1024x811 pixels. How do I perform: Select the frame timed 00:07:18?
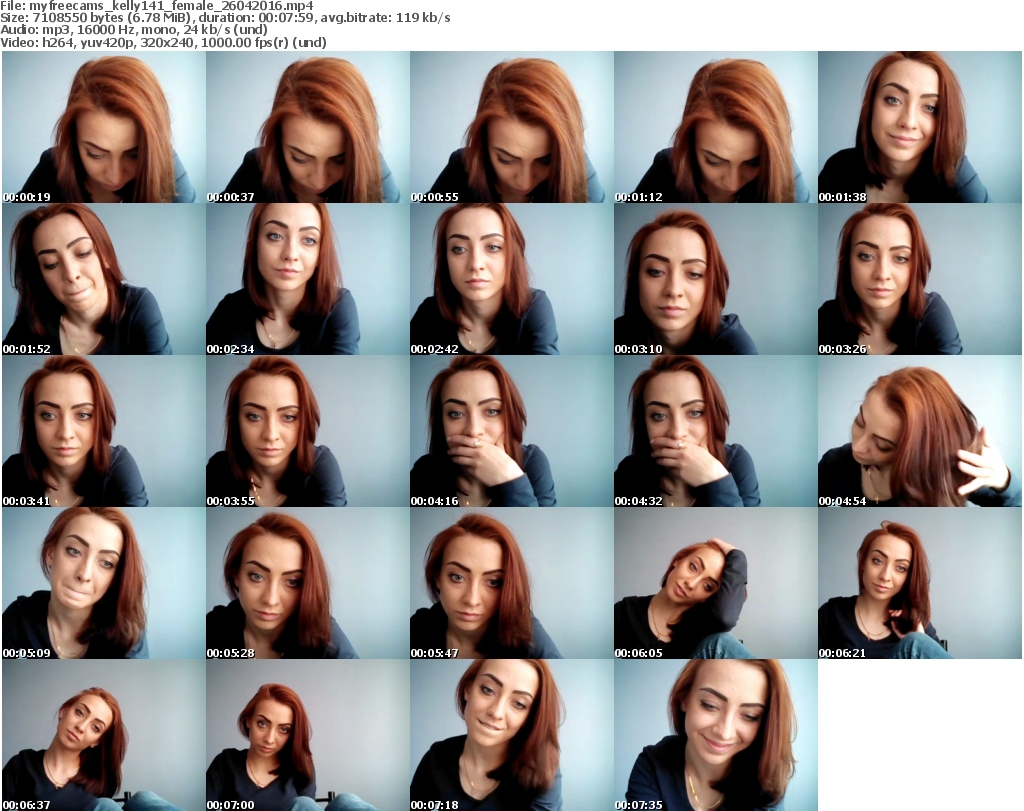click(x=511, y=735)
